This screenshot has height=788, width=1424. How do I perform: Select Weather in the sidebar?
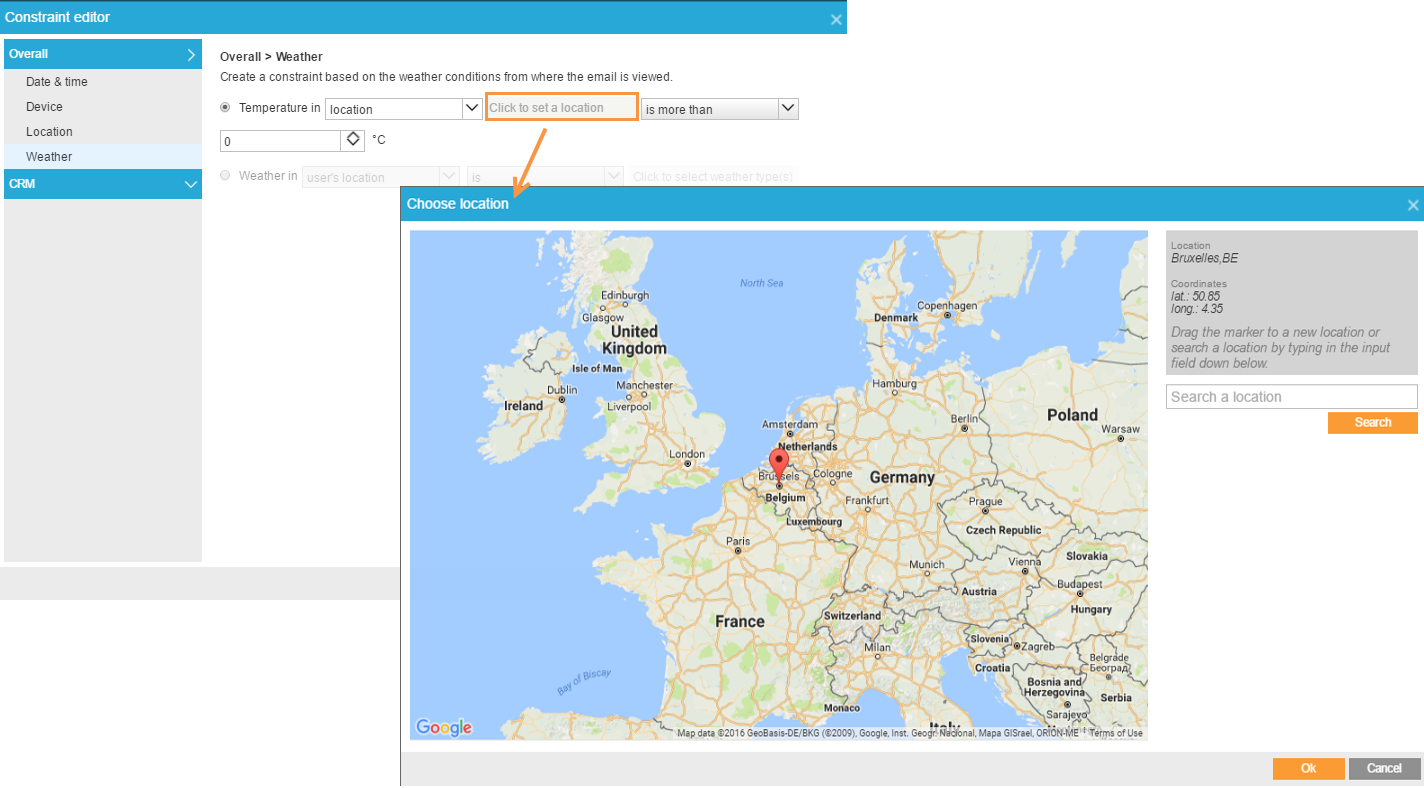[49, 157]
